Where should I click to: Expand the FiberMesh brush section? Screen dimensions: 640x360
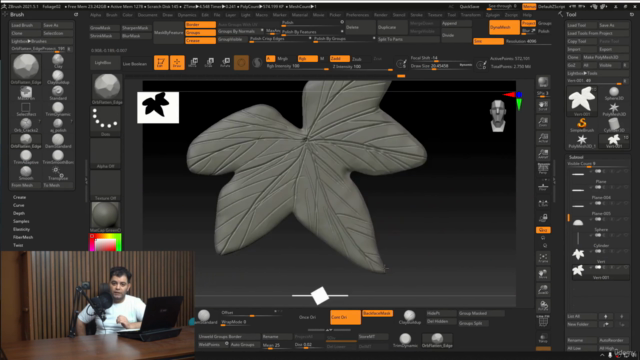(x=23, y=237)
